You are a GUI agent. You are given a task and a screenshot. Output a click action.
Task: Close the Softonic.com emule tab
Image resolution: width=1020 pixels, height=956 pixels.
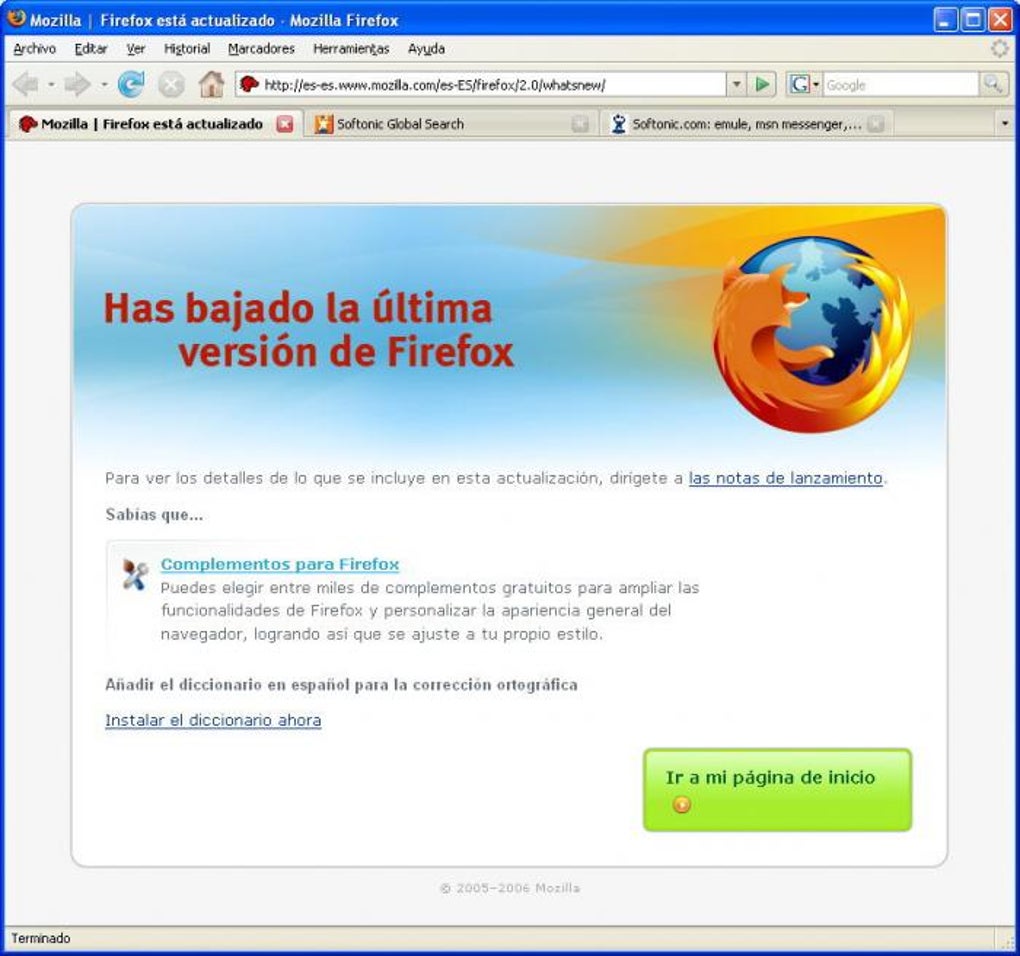tap(876, 124)
